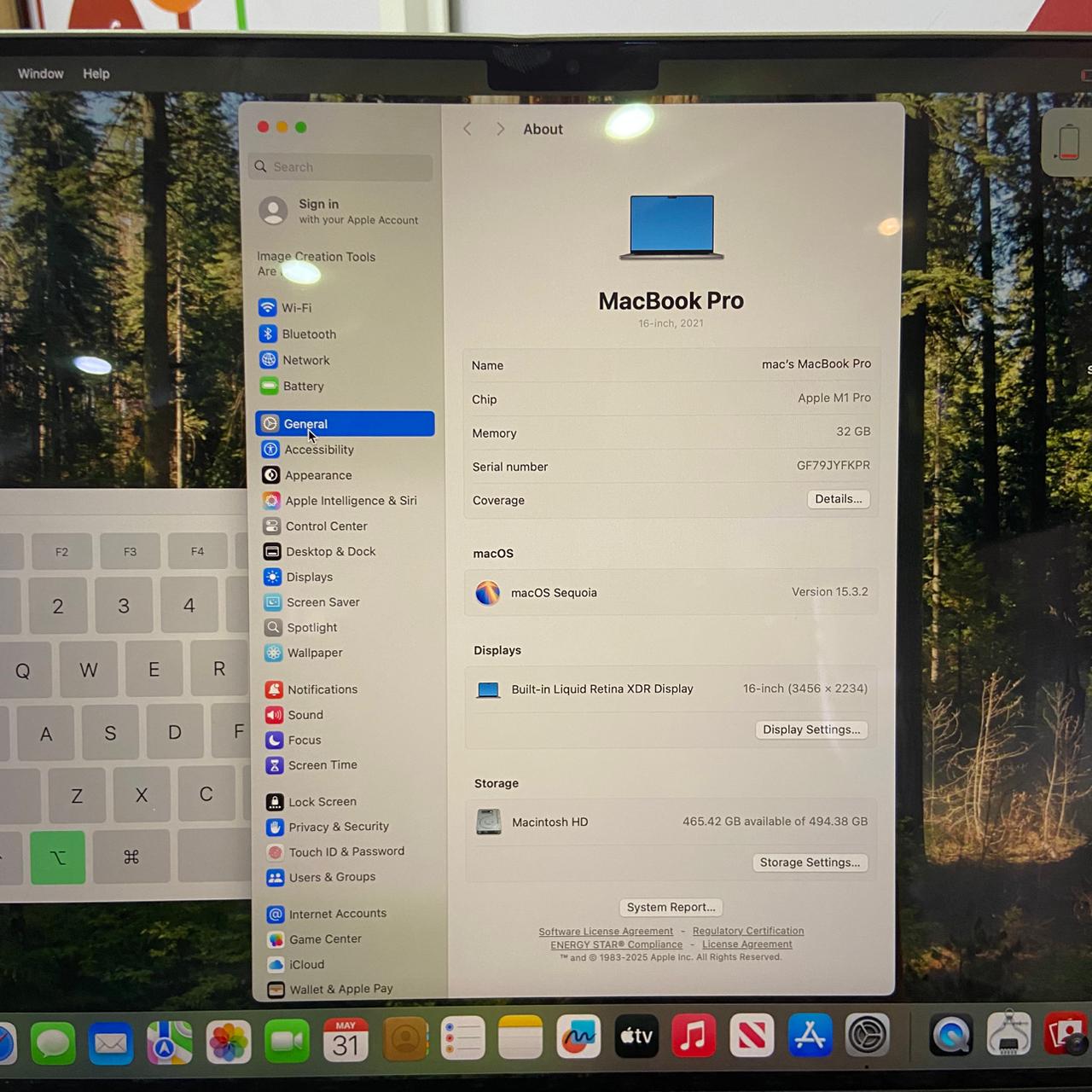Open Battery settings pane
1092x1092 pixels.
click(x=302, y=386)
